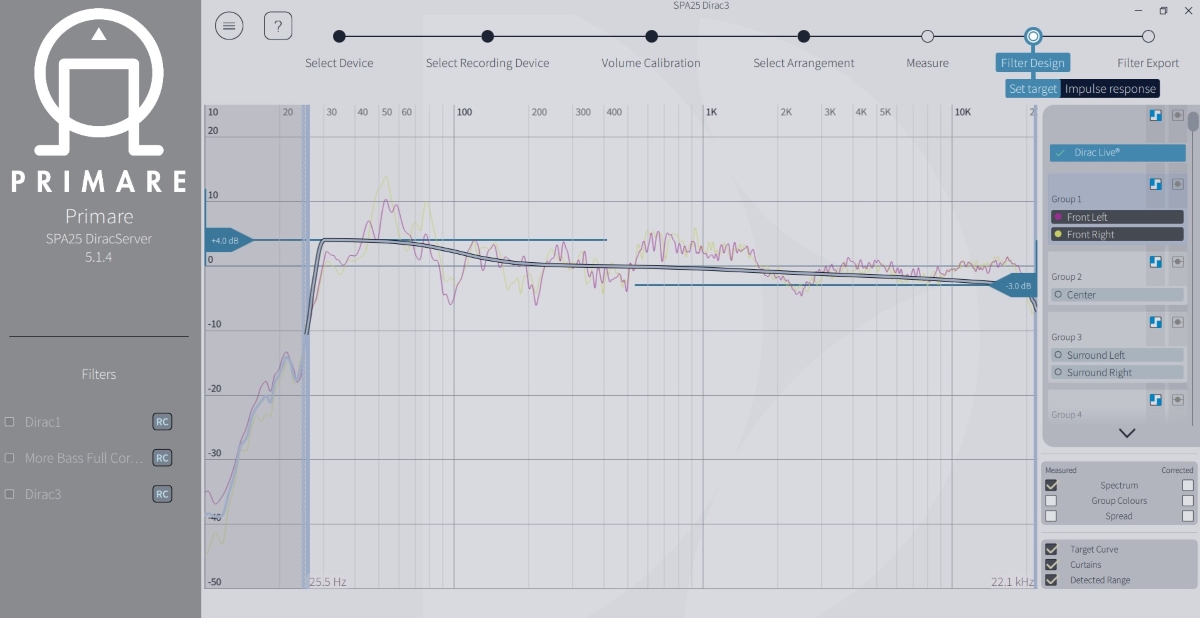Screen dimensions: 1200x618
Task: Click the Filters heading in the sidebar
Action: point(99,374)
